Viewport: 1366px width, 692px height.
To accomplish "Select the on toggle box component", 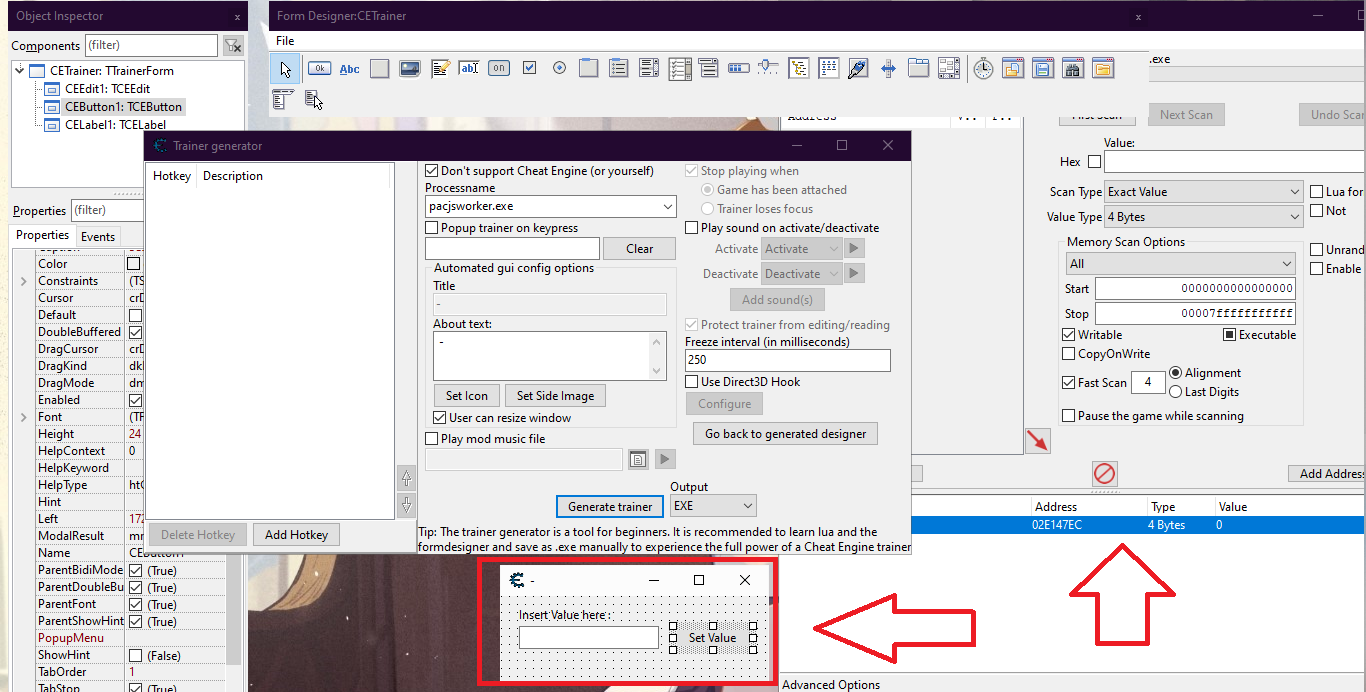I will [498, 68].
